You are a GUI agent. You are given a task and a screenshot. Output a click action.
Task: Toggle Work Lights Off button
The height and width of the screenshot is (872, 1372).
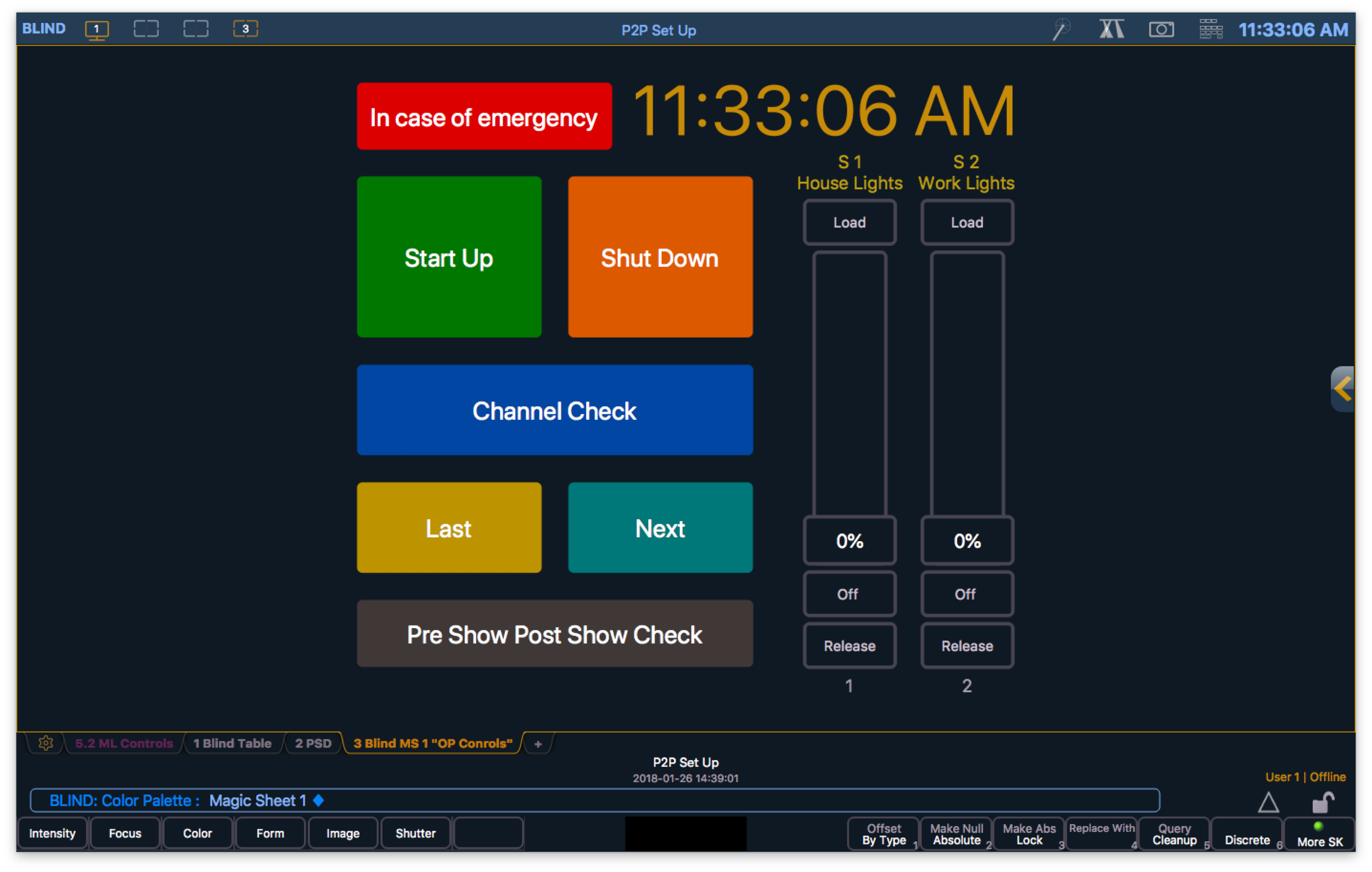(x=966, y=594)
